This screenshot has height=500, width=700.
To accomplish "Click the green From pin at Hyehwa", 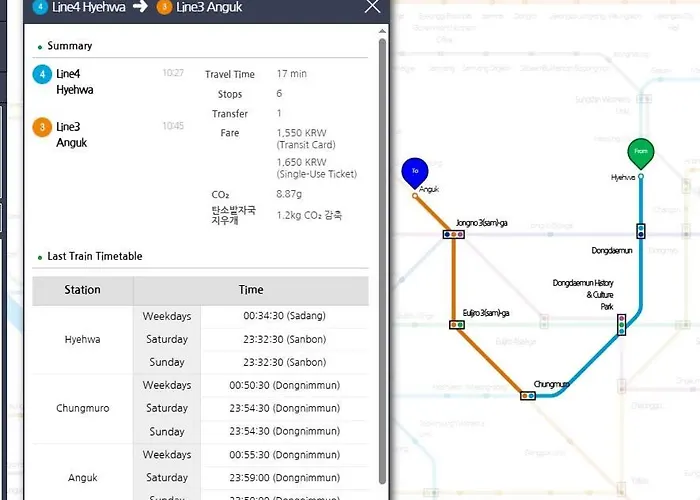I will coord(641,153).
